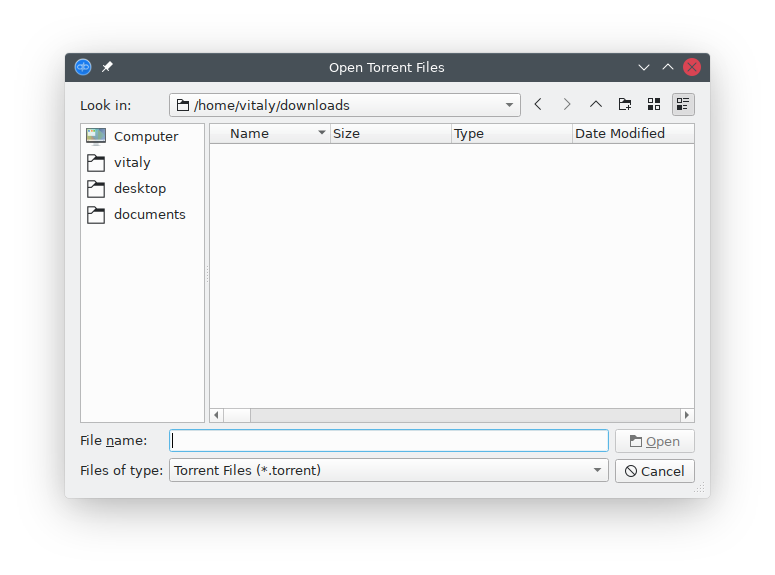Switch to icon list view
This screenshot has height=575, width=775.
[654, 104]
